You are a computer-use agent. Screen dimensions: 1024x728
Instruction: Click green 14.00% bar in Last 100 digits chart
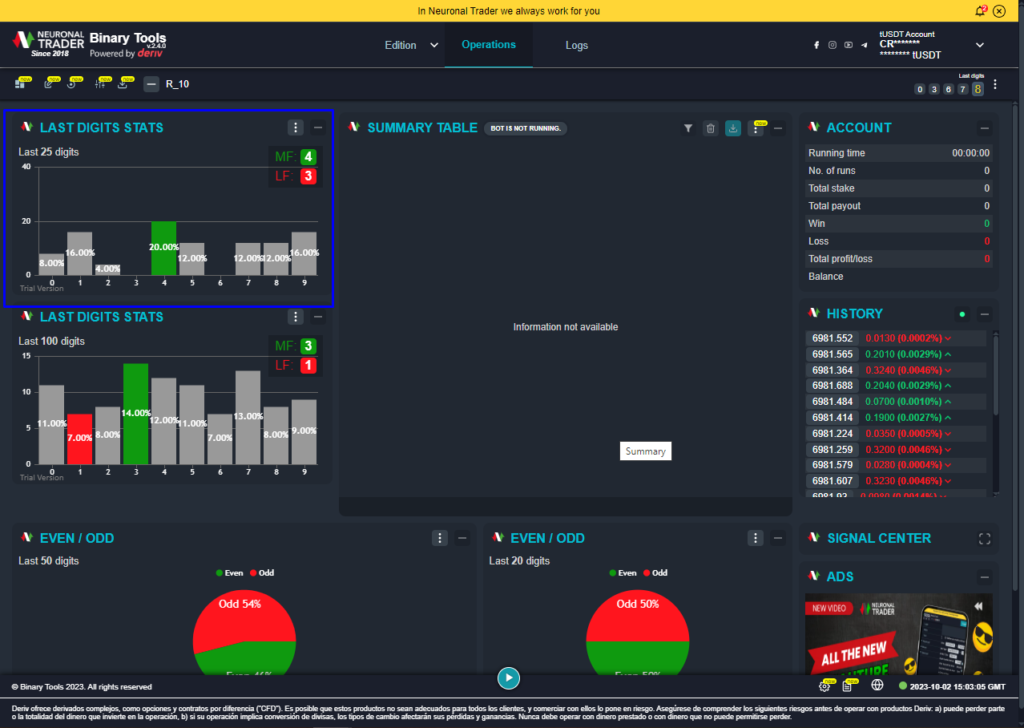coord(136,414)
